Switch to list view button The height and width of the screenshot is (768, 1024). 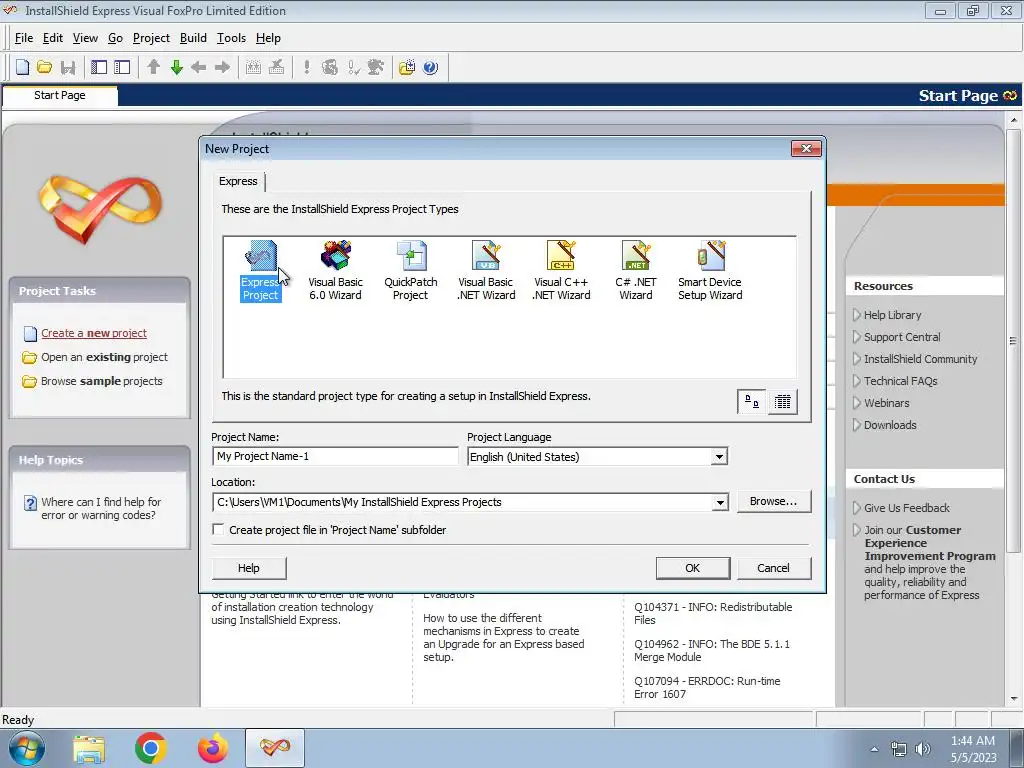782,402
